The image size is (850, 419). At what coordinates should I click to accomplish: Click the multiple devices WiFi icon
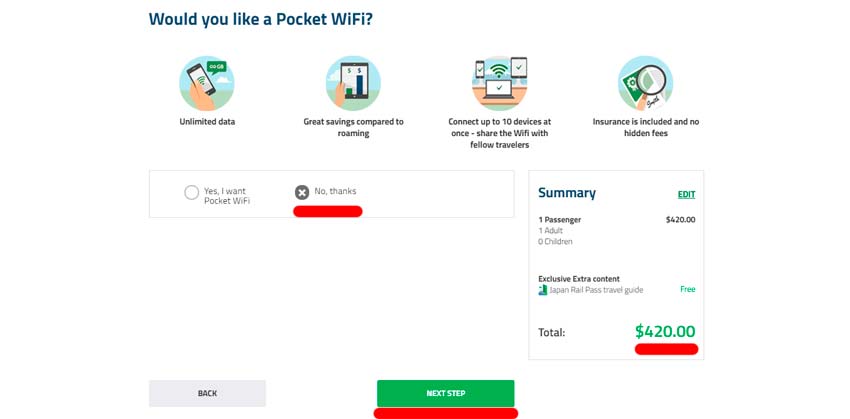(x=499, y=82)
